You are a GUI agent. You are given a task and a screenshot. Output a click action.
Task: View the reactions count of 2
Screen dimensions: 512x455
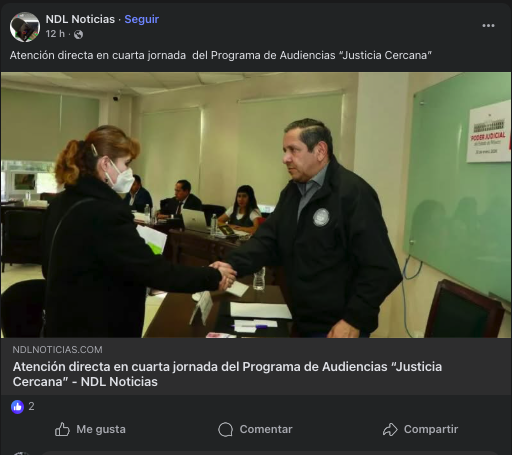(x=31, y=406)
